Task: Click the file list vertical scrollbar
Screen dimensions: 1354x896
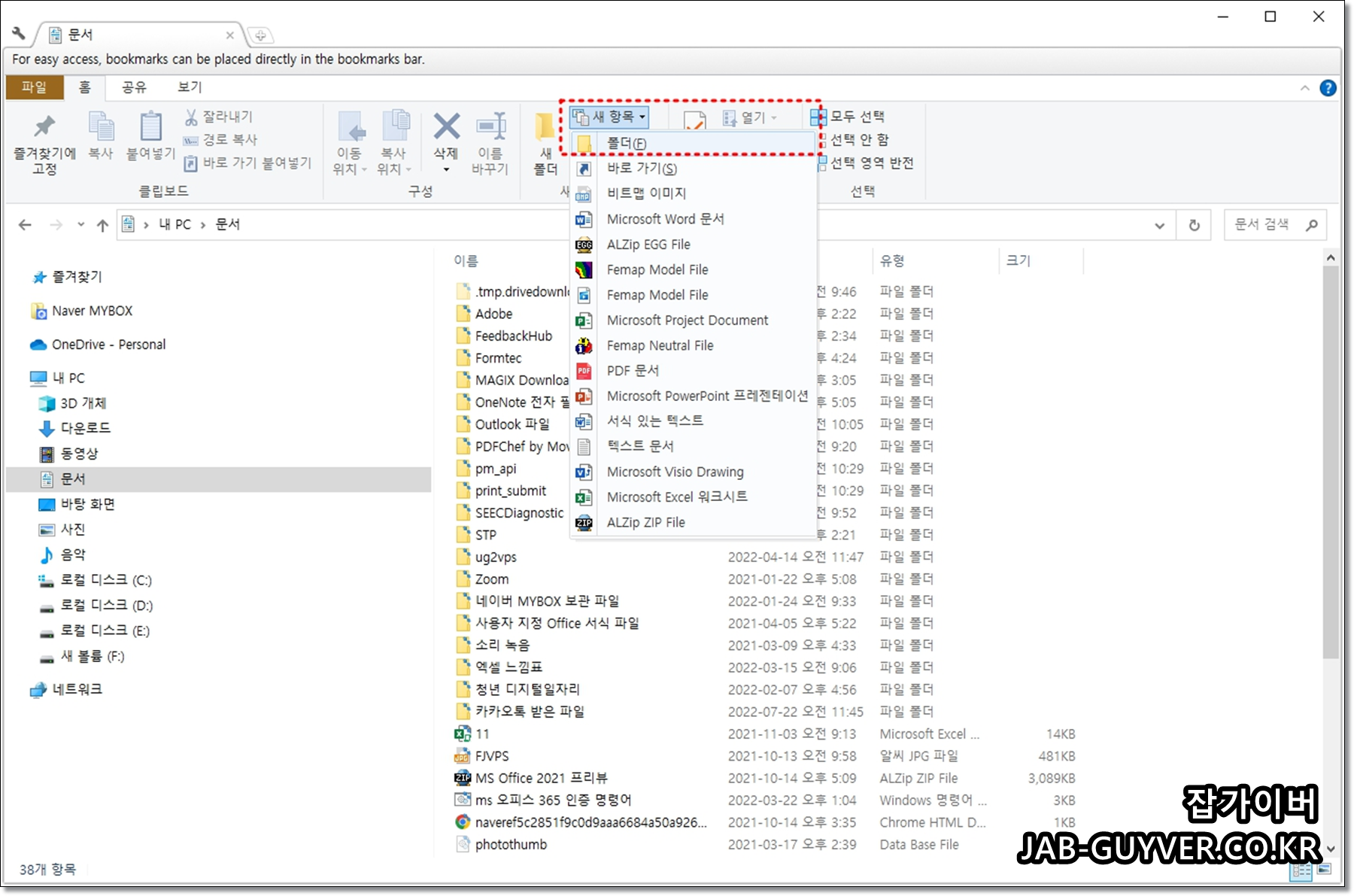Action: point(1331,461)
